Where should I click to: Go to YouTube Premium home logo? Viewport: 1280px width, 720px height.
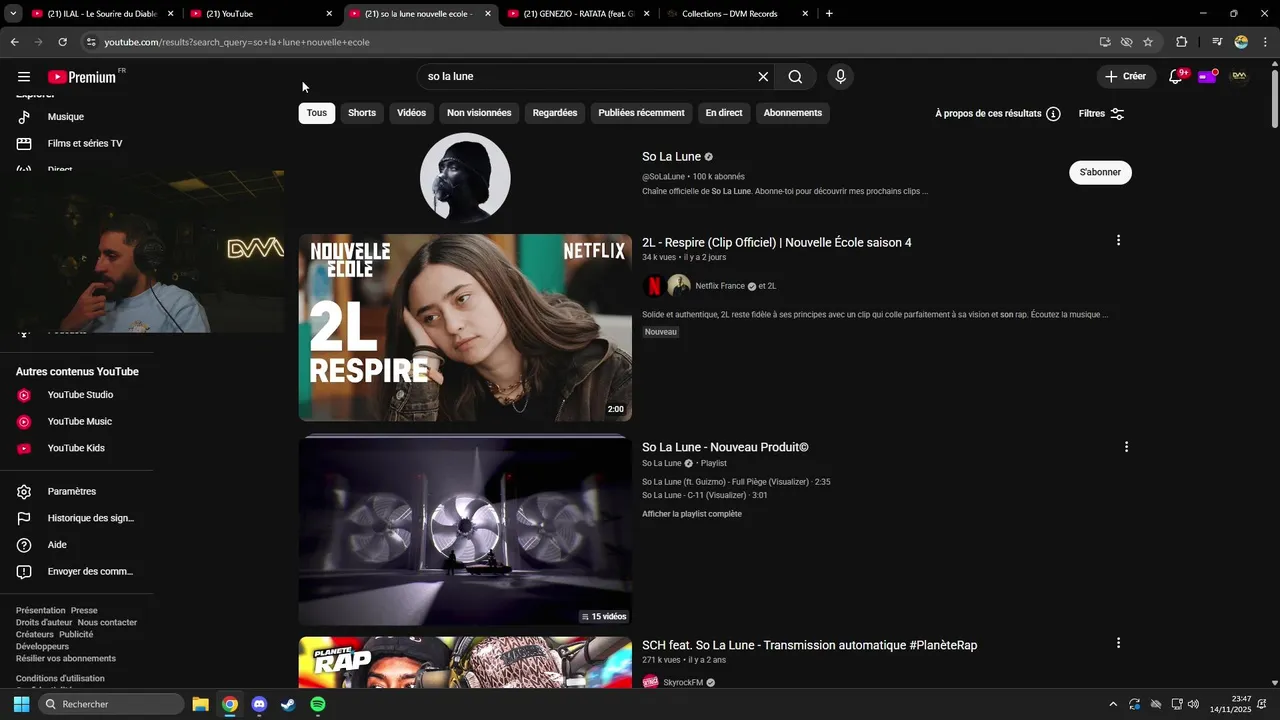tap(82, 77)
